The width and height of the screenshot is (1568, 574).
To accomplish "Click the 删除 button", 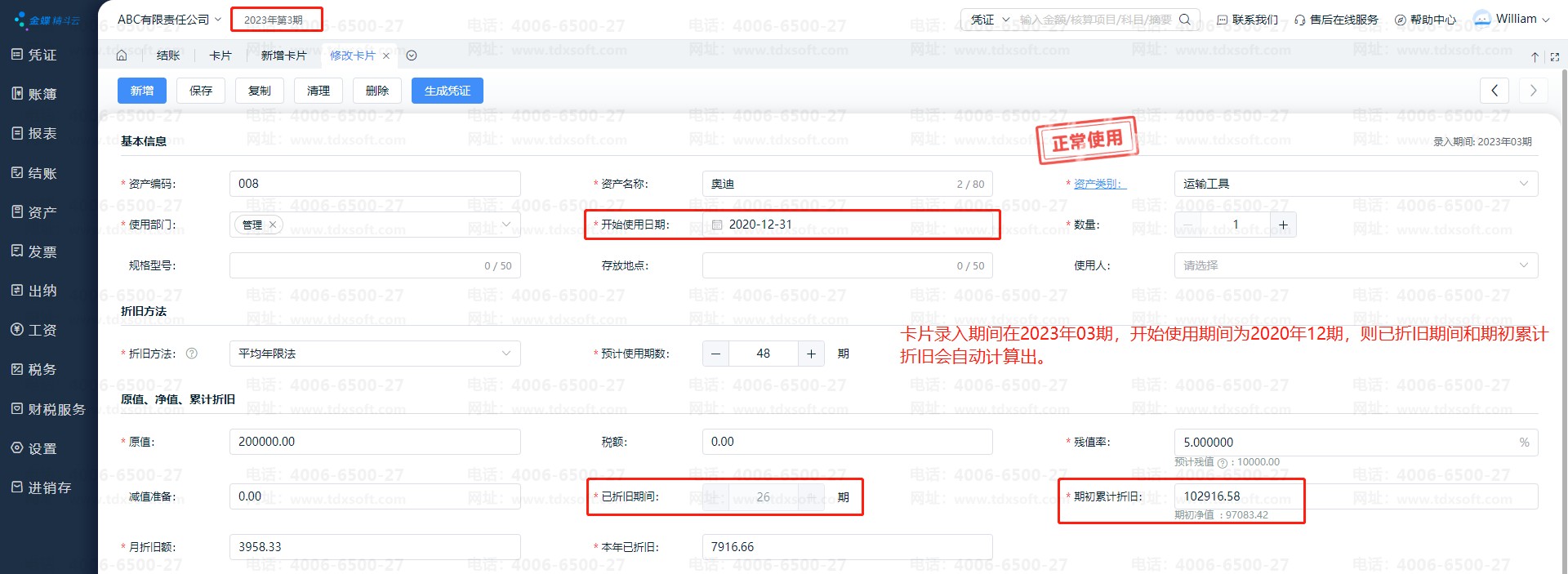I will click(377, 91).
